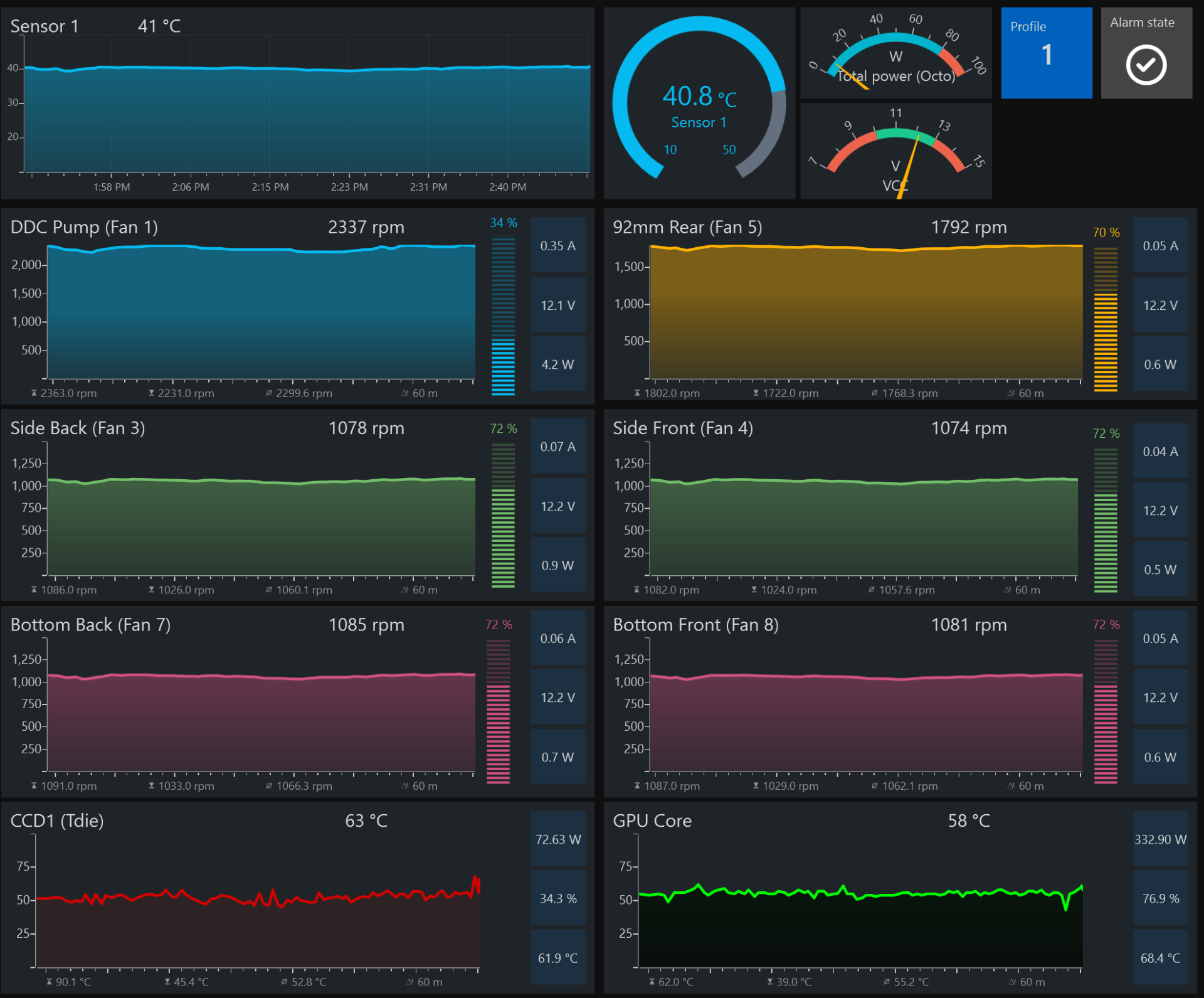Screen dimensions: 1204x998
Task: Click the Profile 1 tile
Action: point(1046,53)
